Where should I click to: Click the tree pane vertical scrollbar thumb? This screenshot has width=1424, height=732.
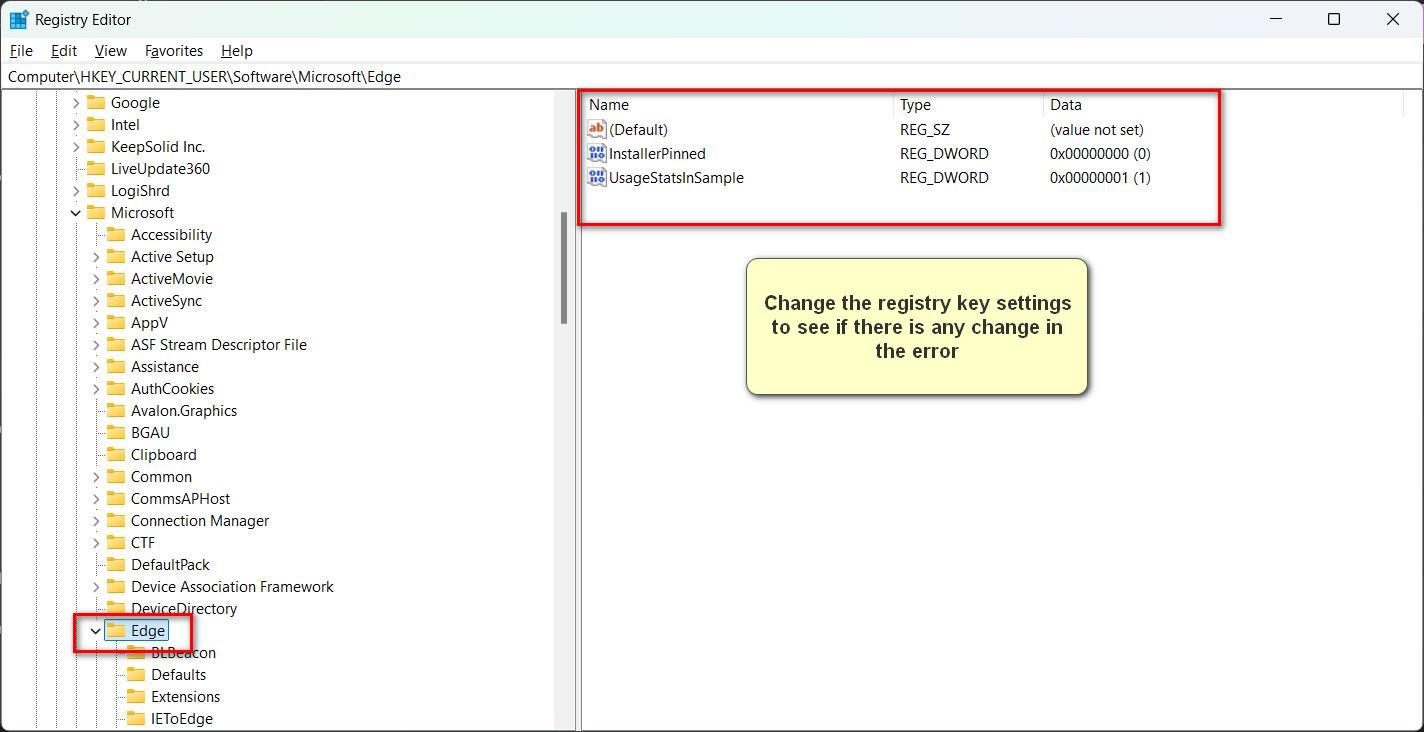[x=564, y=268]
